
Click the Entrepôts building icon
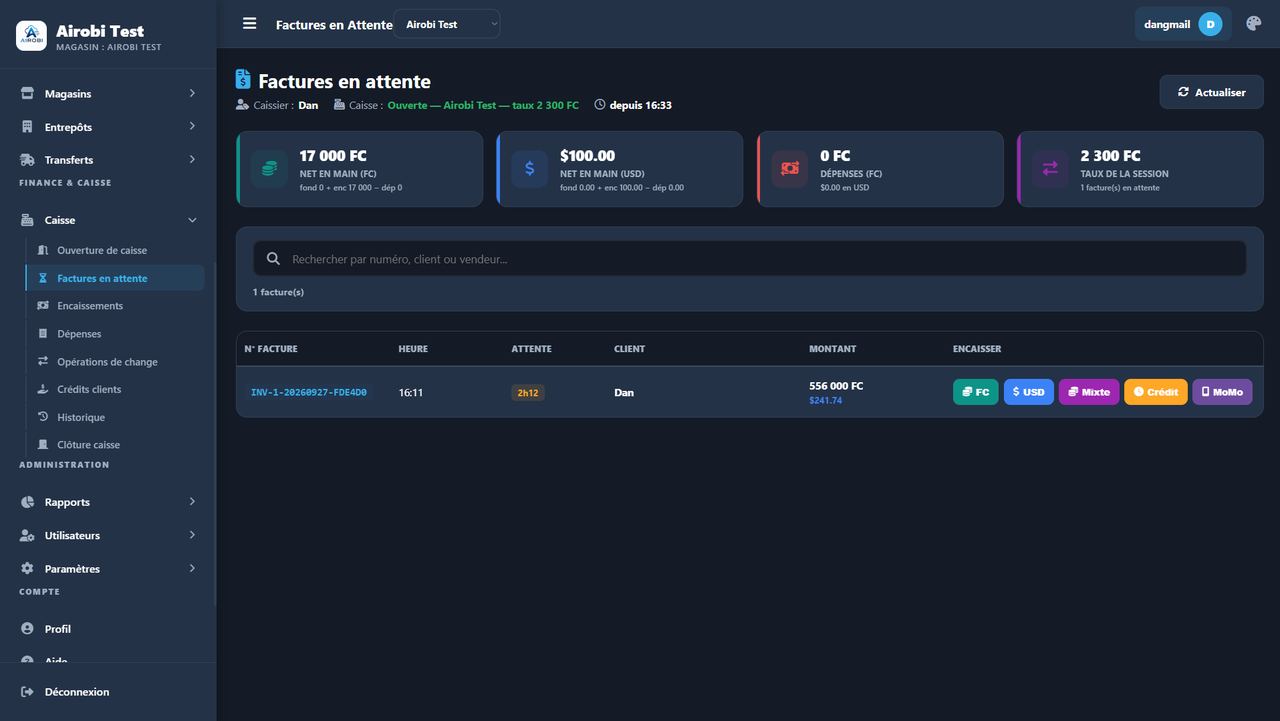click(x=27, y=127)
